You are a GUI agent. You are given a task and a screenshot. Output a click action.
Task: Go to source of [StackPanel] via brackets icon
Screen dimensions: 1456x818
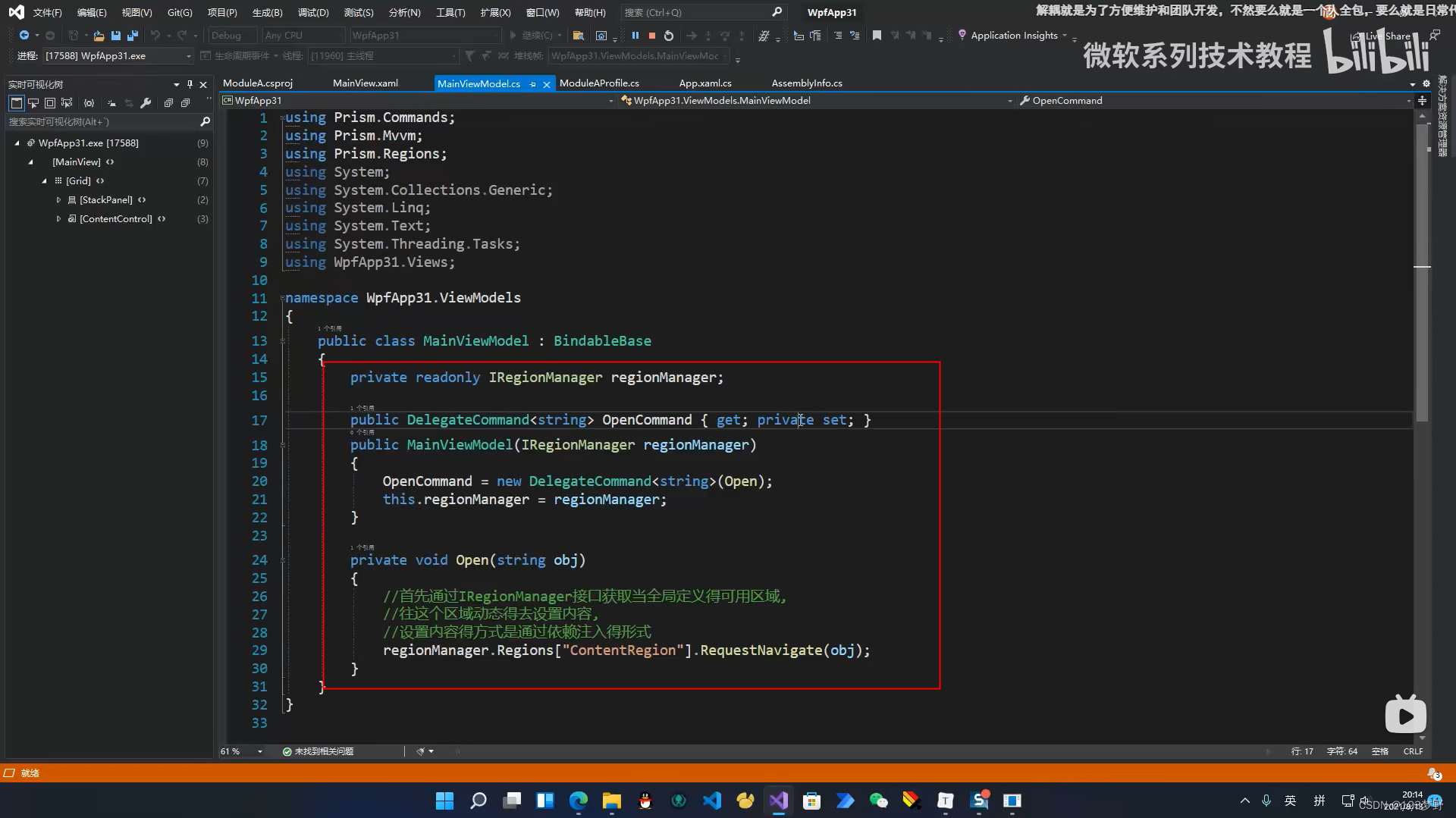(x=142, y=199)
